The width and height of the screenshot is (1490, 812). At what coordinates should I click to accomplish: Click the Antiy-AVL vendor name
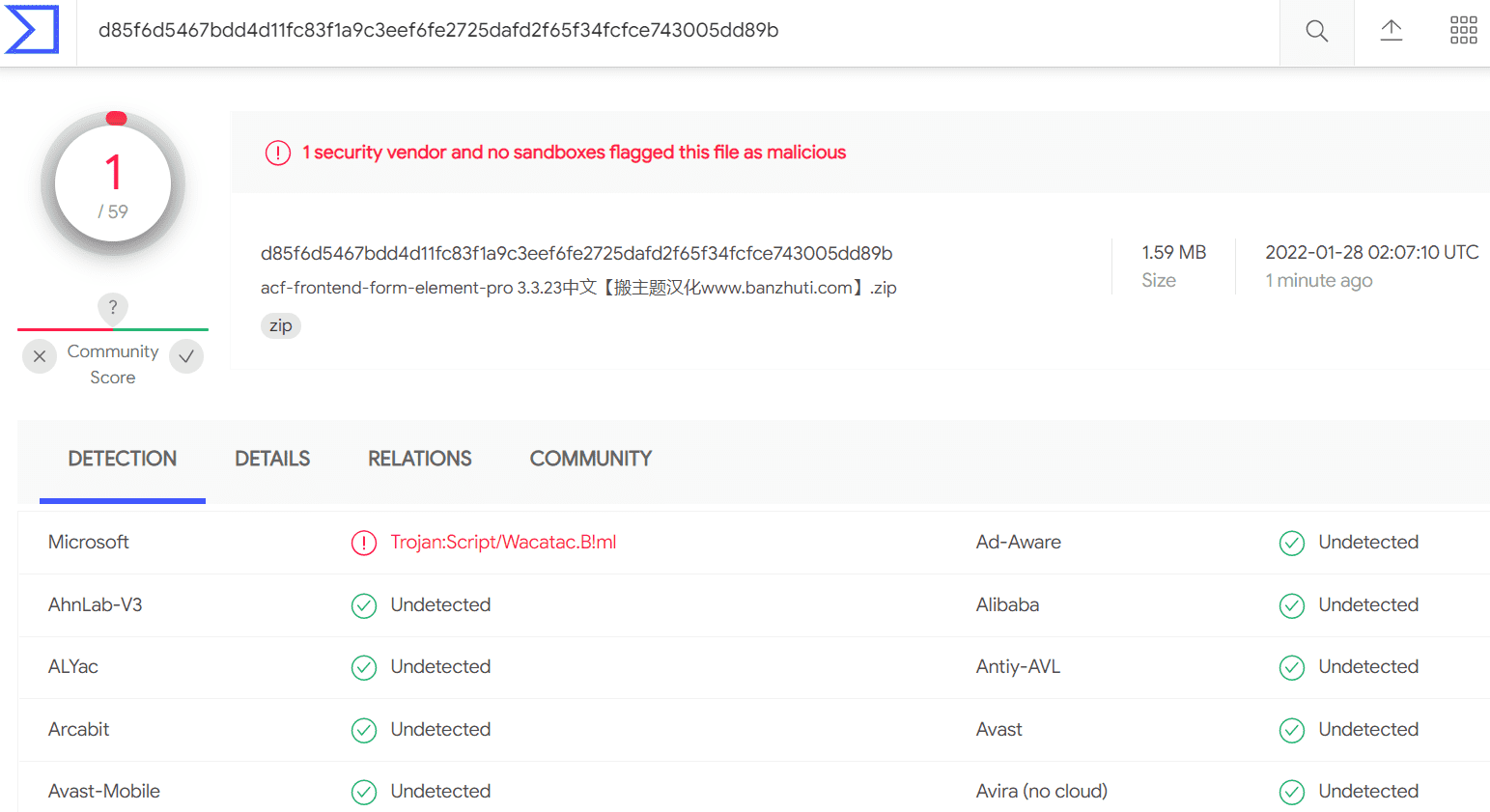coord(1019,666)
